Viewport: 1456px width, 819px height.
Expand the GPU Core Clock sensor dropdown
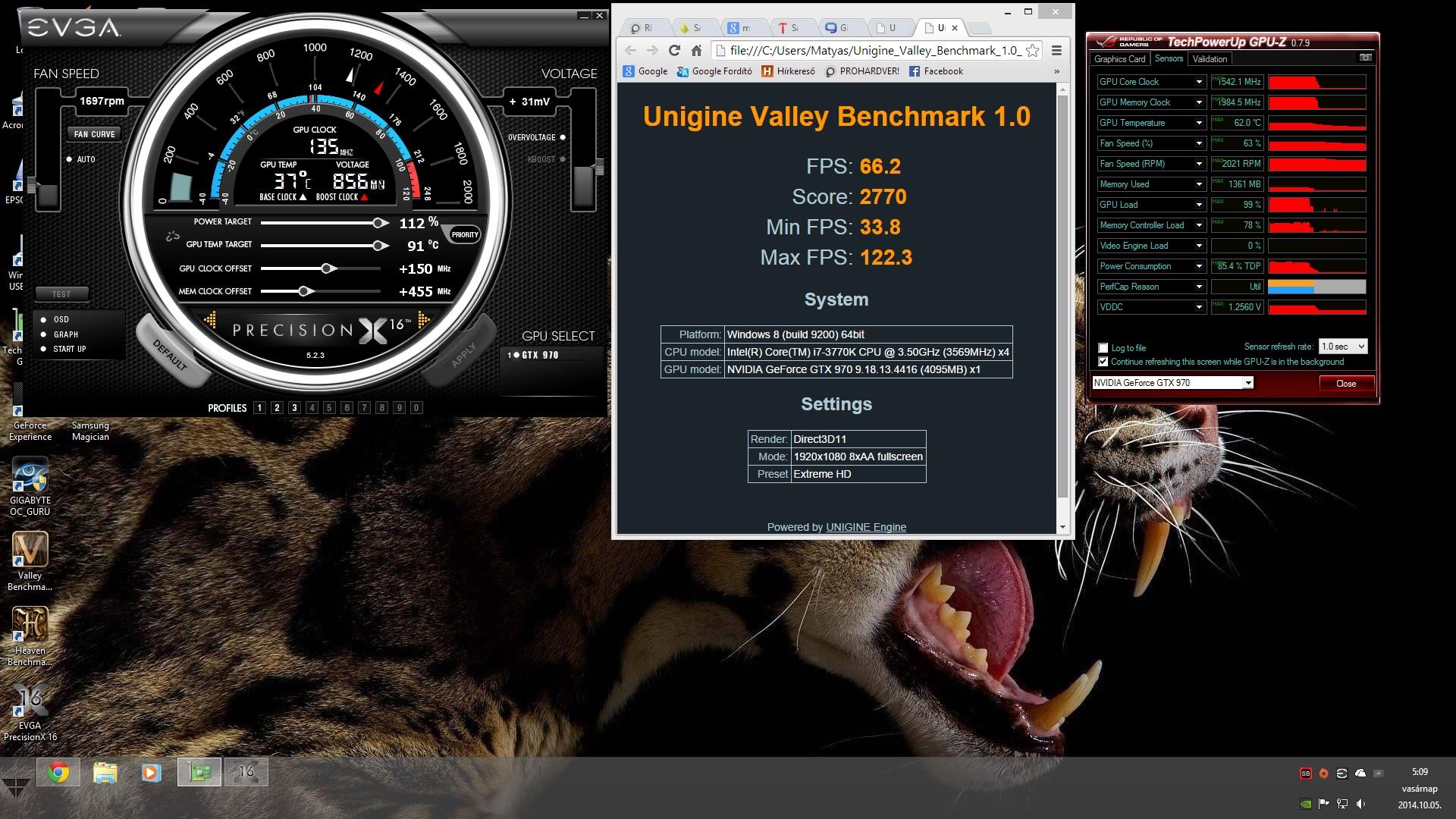[1199, 82]
